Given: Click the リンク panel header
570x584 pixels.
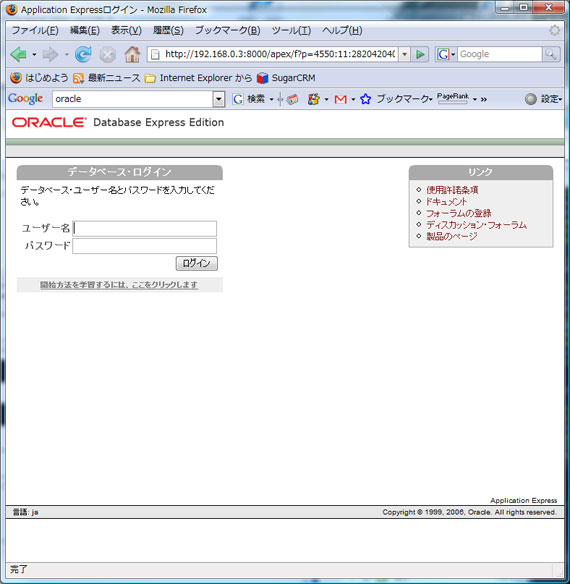Looking at the screenshot, I should [481, 172].
